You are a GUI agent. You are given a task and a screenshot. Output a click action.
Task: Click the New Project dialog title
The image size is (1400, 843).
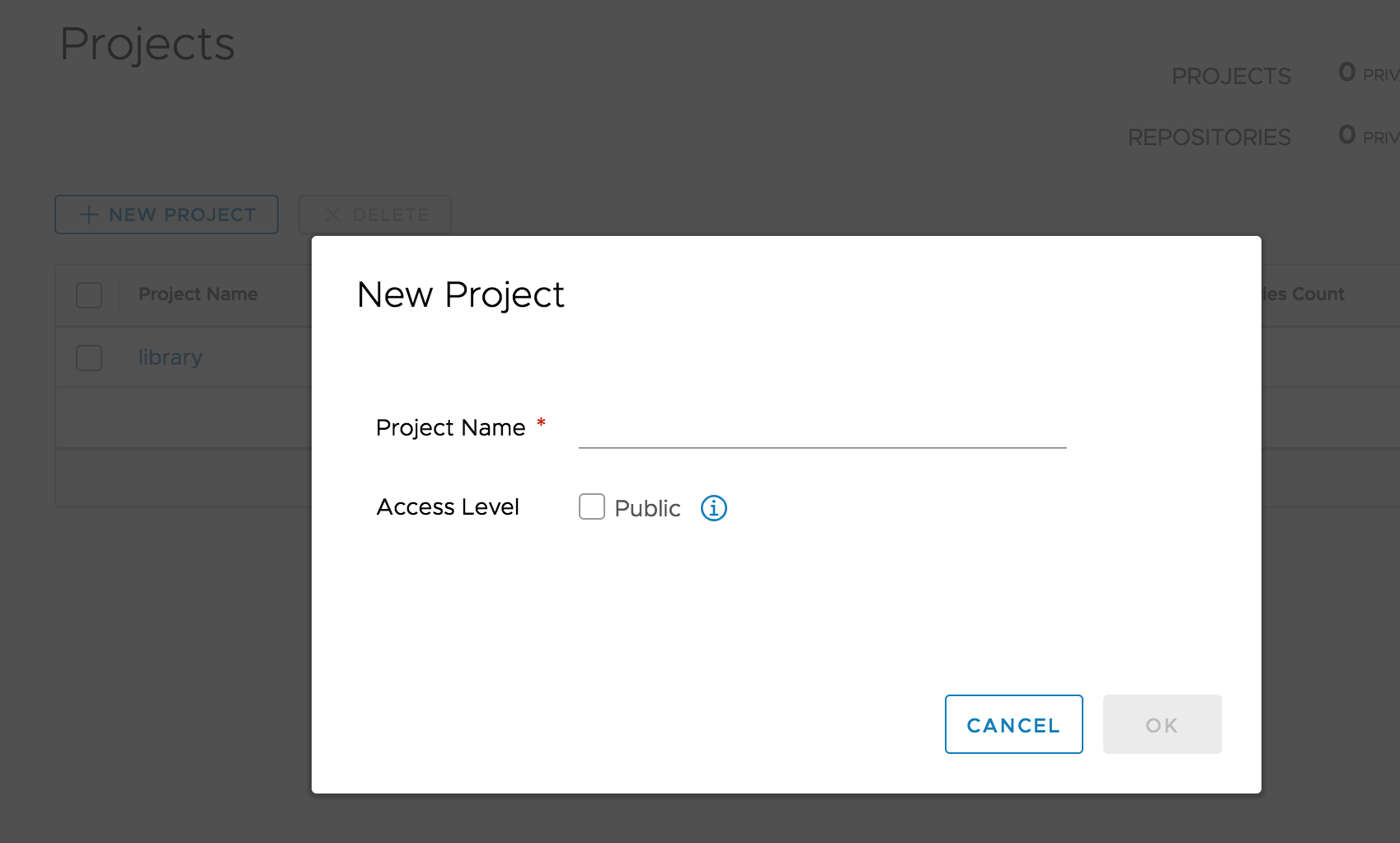click(x=460, y=294)
